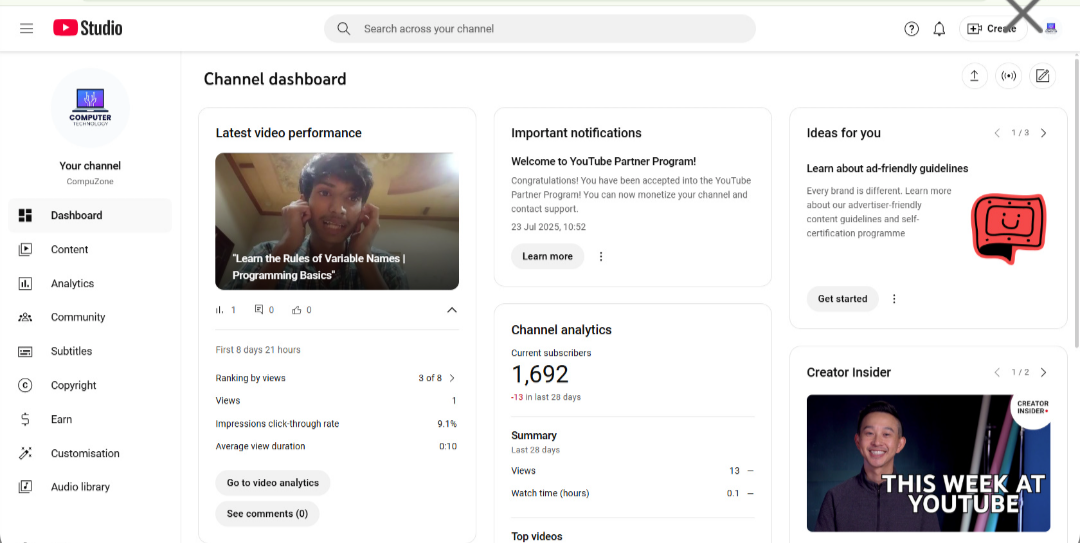The height and width of the screenshot is (543, 1080).
Task: Open the account avatar menu
Action: [x=1050, y=29]
